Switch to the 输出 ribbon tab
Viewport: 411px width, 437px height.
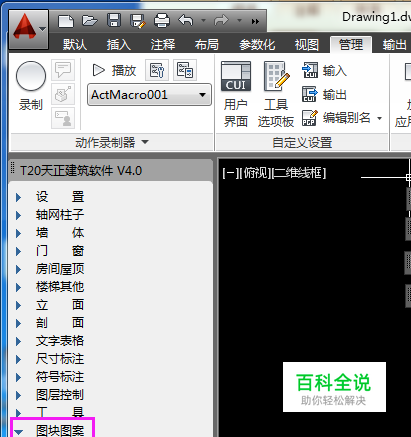[394, 44]
